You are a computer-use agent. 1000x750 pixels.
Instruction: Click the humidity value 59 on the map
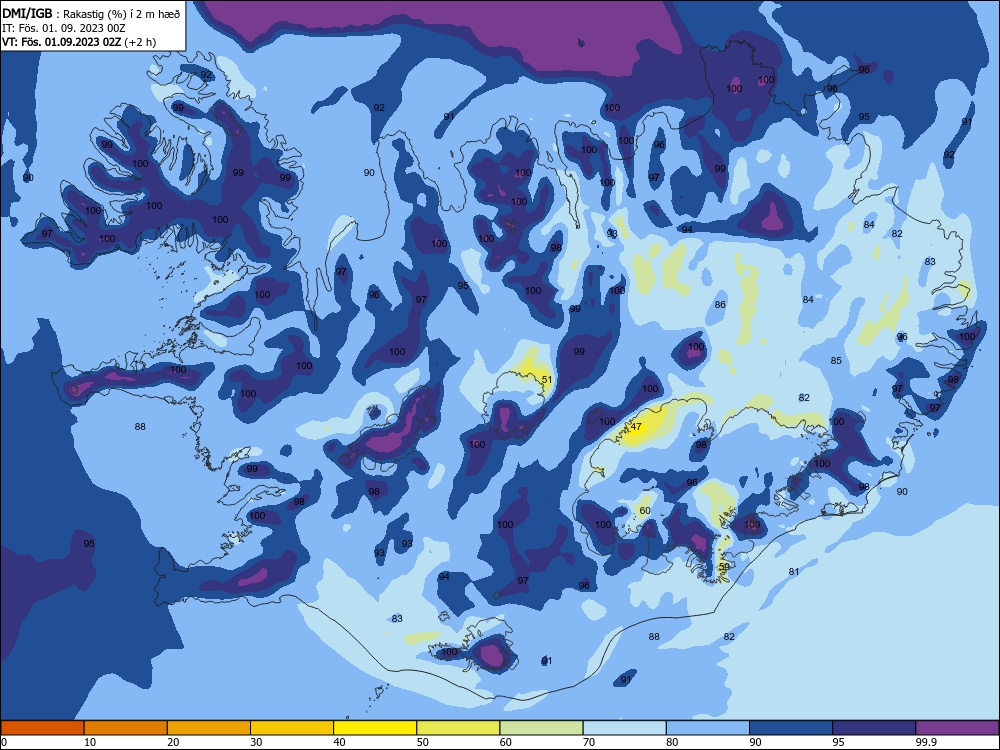pos(724,566)
